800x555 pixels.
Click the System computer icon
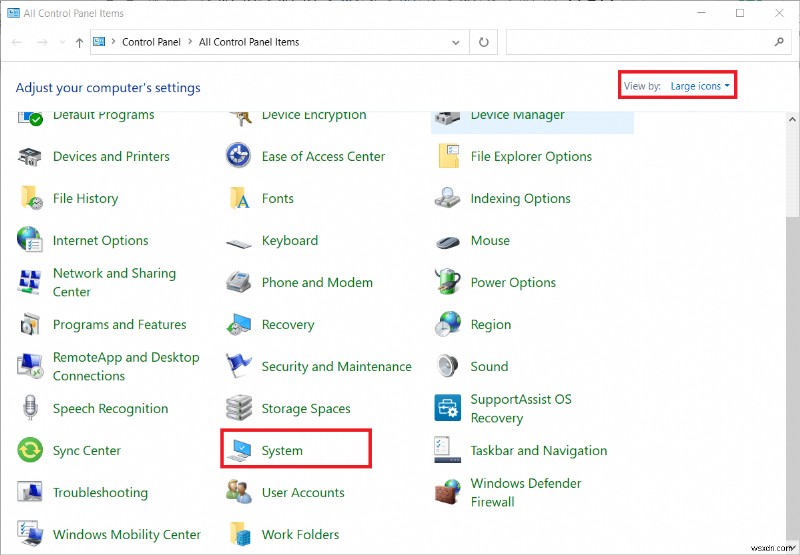point(239,450)
